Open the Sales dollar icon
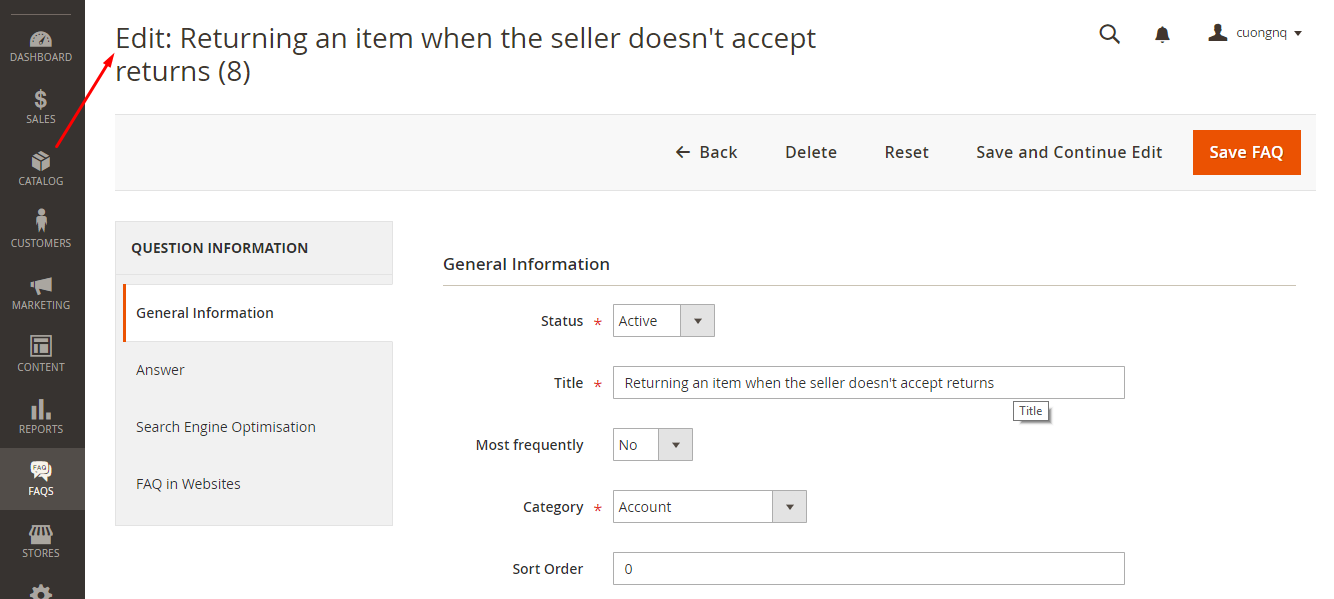This screenshot has width=1334, height=599. (41, 99)
